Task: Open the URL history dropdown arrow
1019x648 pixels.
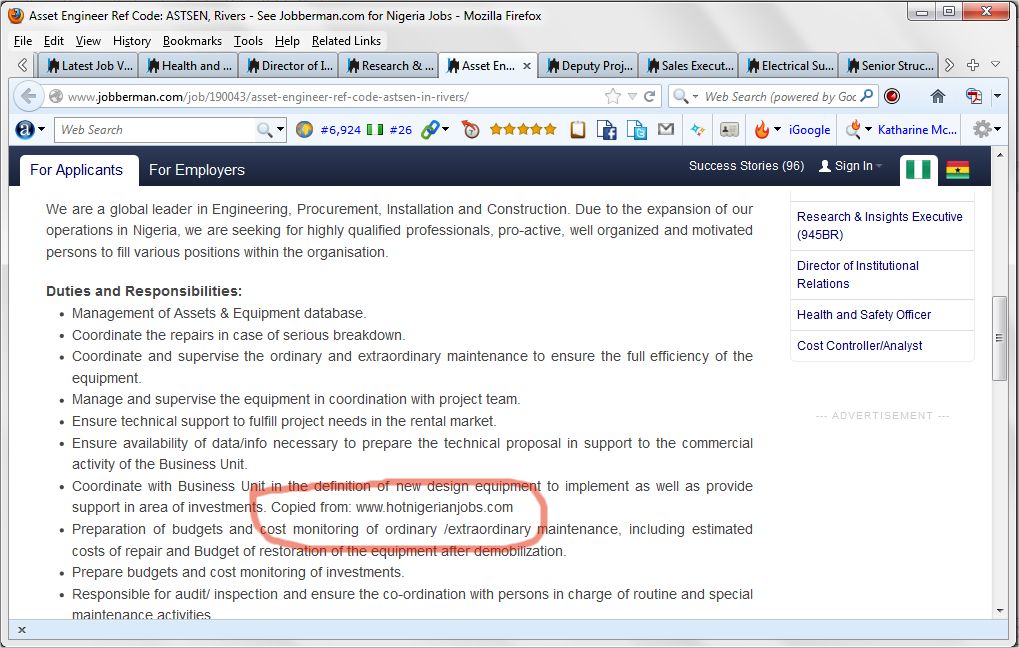Action: pyautogui.click(x=632, y=96)
